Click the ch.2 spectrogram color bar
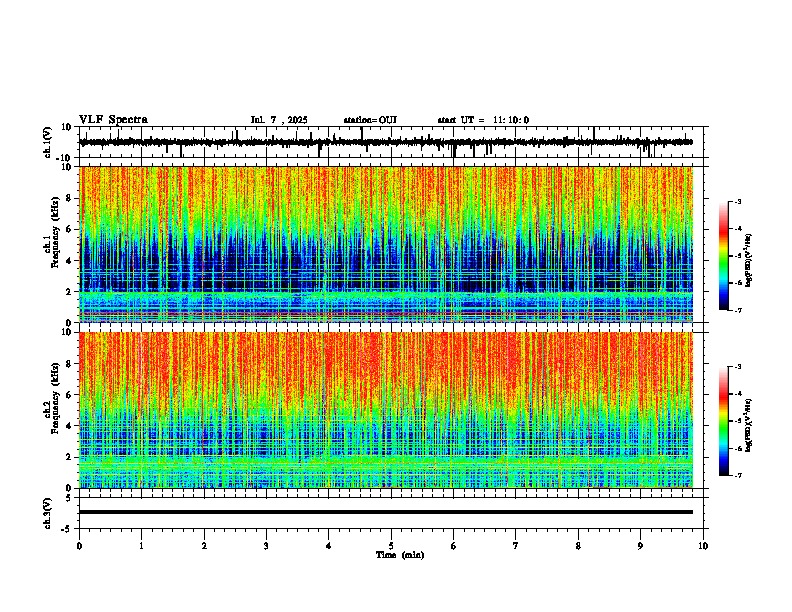The width and height of the screenshot is (792, 612). (x=724, y=421)
